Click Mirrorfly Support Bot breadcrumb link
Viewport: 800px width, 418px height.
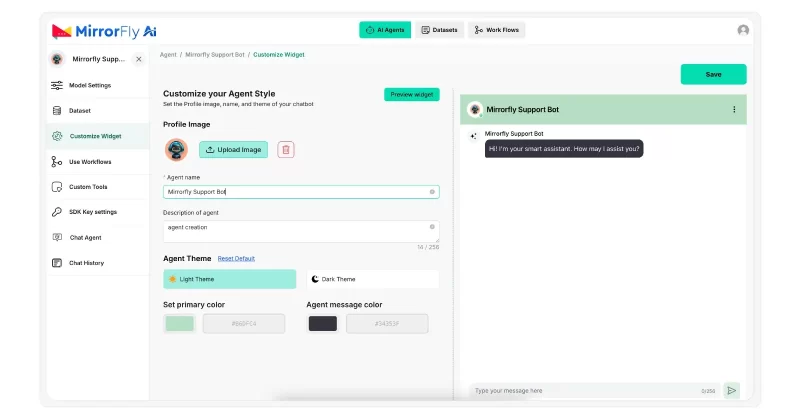coord(215,55)
